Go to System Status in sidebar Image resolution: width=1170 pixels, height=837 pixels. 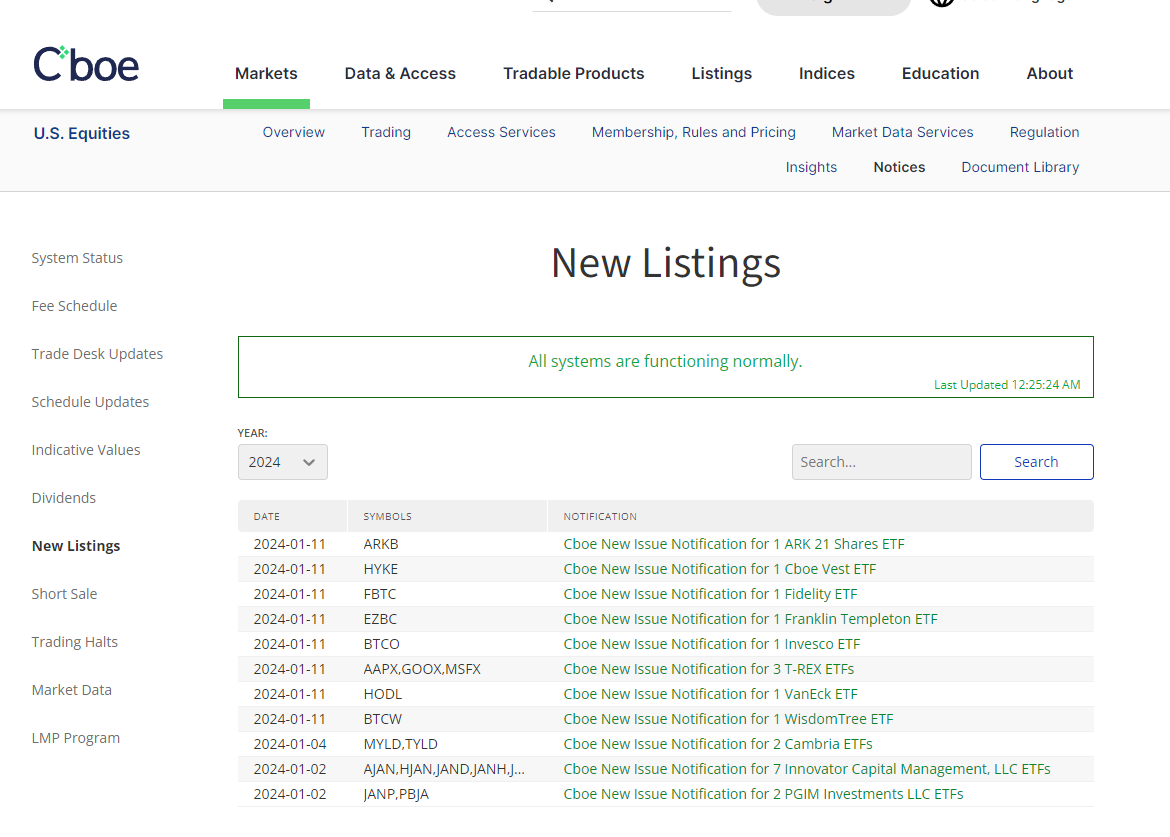(x=77, y=258)
